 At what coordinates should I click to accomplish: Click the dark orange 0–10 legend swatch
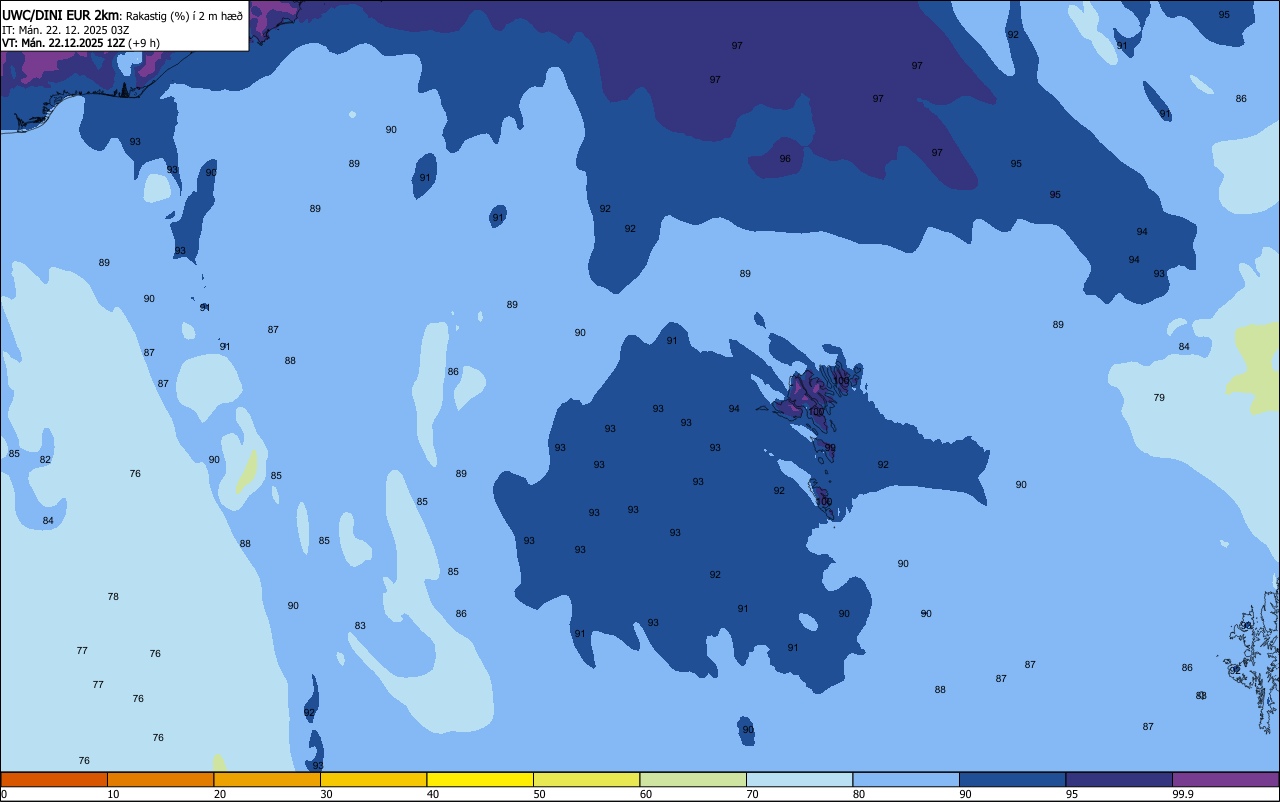pyautogui.click(x=54, y=779)
